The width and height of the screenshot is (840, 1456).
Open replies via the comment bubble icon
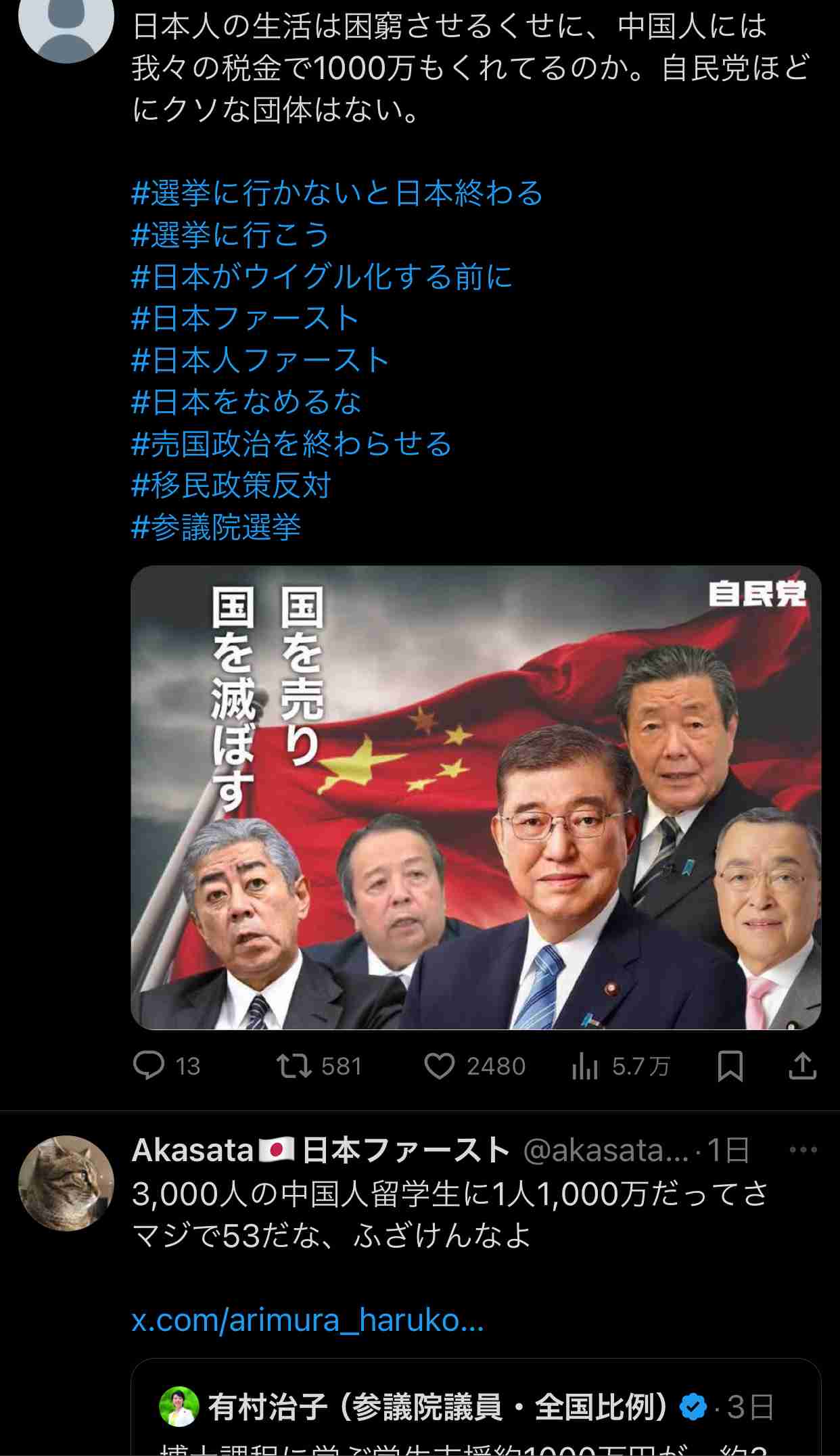pos(149,1066)
